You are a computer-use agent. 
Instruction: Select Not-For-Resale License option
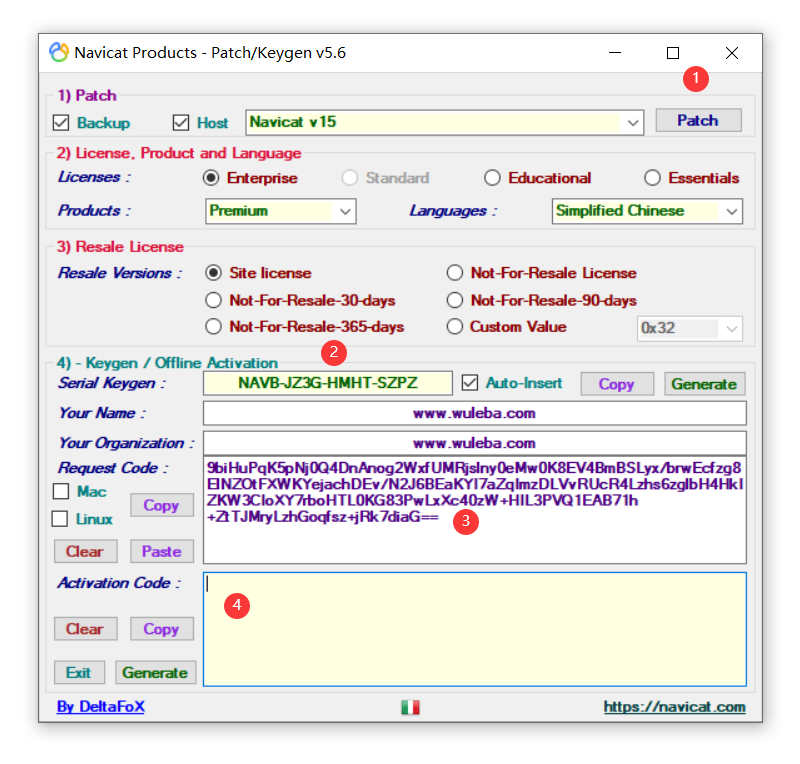coord(455,273)
